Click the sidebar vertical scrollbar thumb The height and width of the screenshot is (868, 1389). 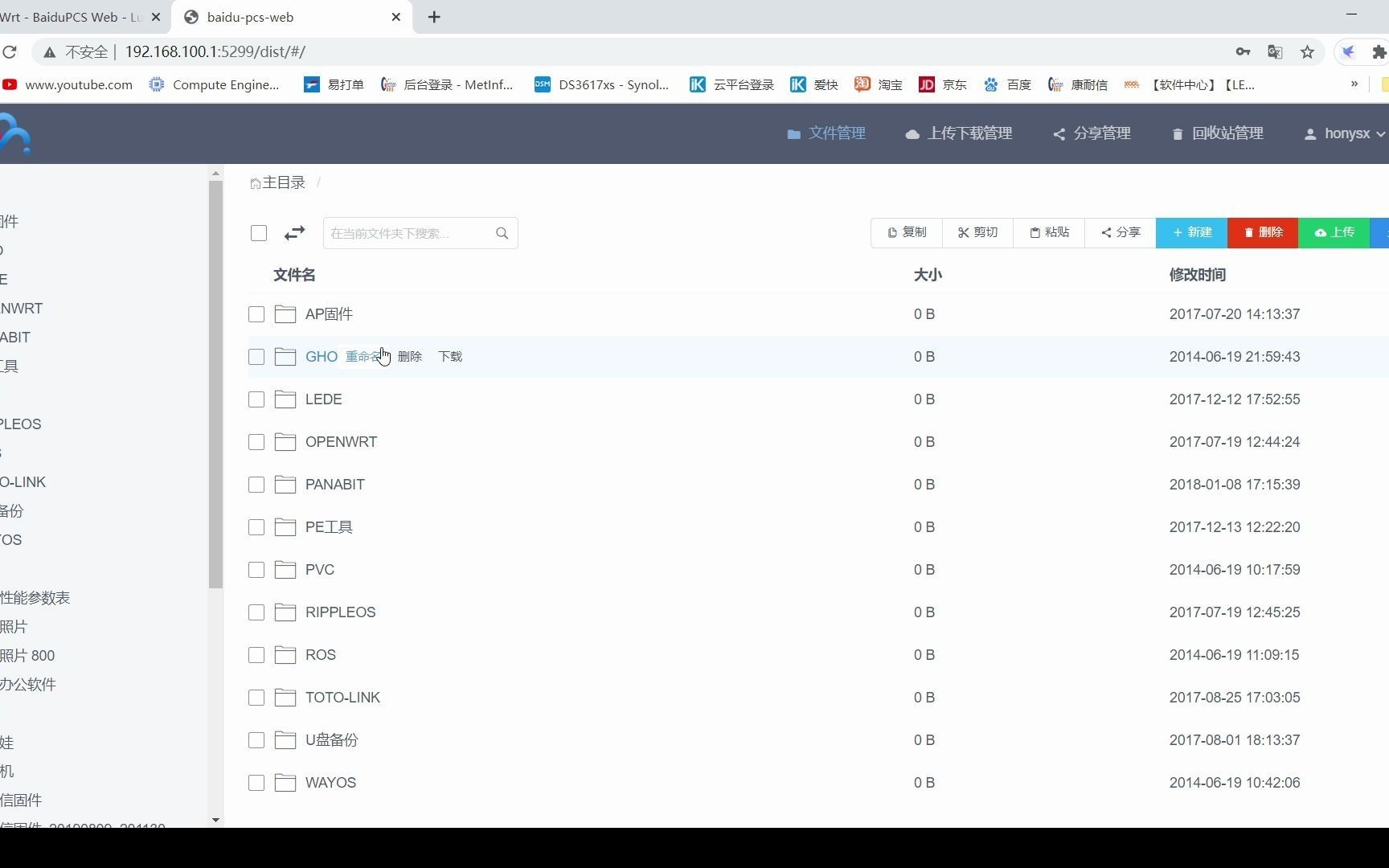(x=215, y=384)
